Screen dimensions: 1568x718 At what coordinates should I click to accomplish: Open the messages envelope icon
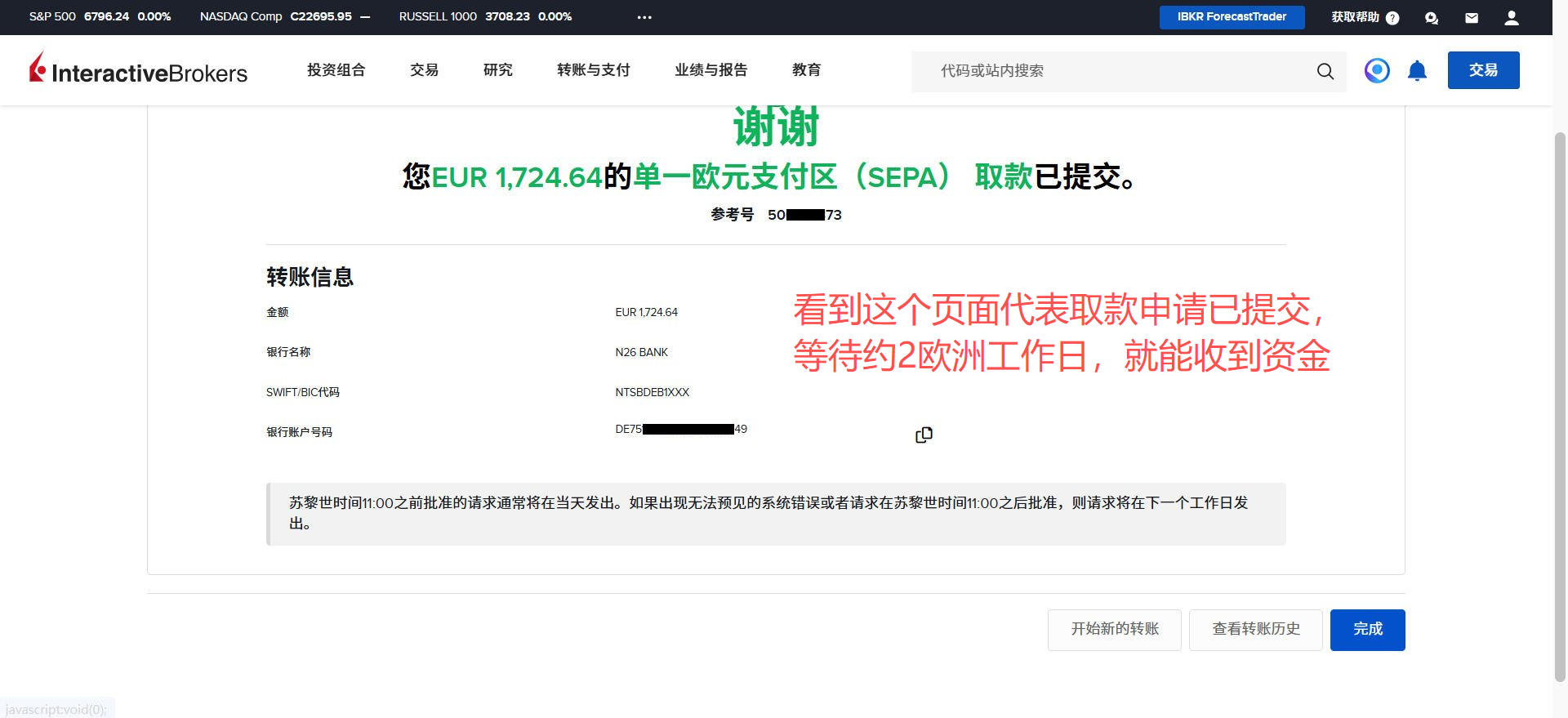(1472, 18)
